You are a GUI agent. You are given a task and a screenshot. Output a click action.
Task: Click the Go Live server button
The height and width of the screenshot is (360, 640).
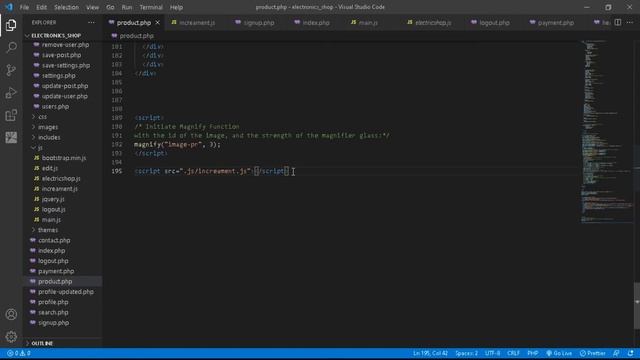point(559,353)
